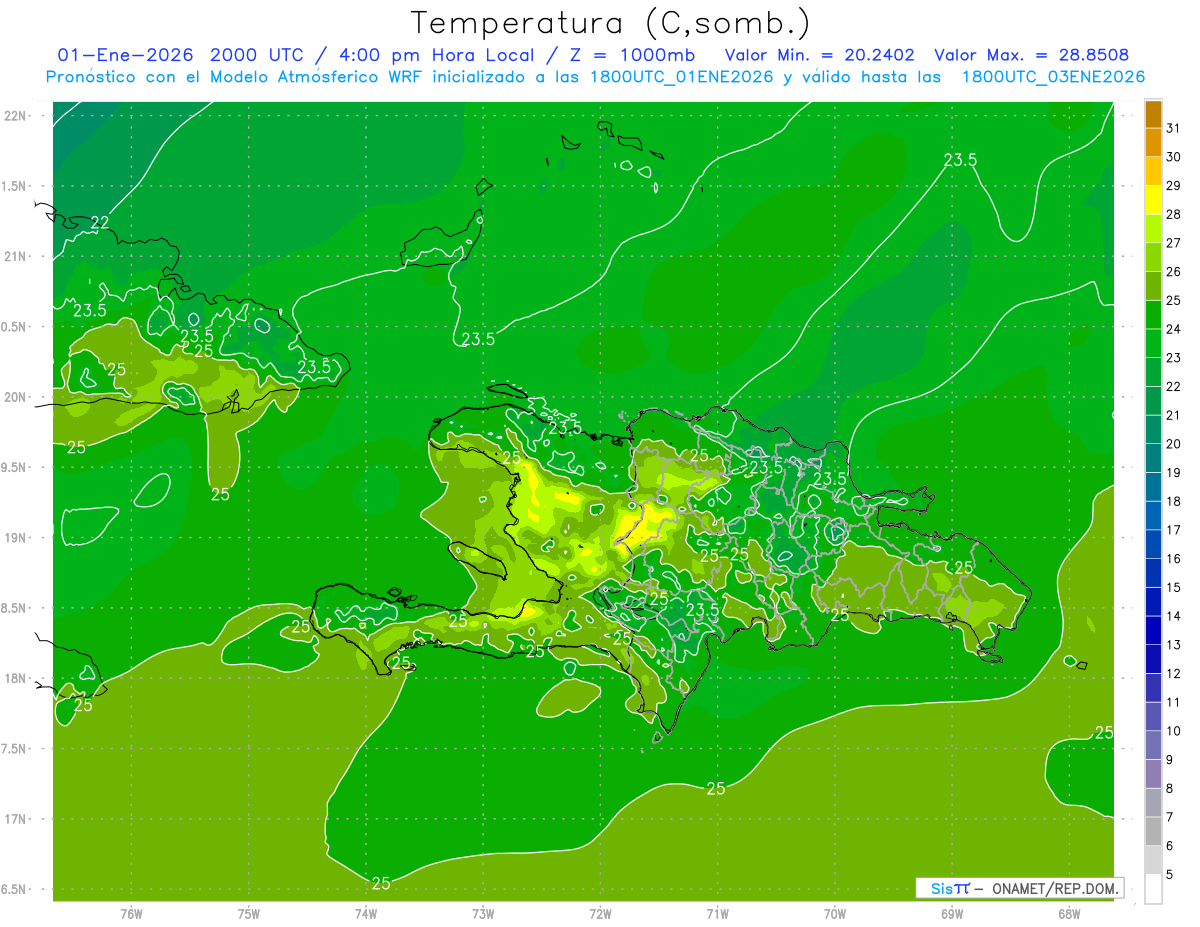Pick the brown-orange swatch above 31 on the scale
This screenshot has height=927, width=1200.
tap(1153, 114)
